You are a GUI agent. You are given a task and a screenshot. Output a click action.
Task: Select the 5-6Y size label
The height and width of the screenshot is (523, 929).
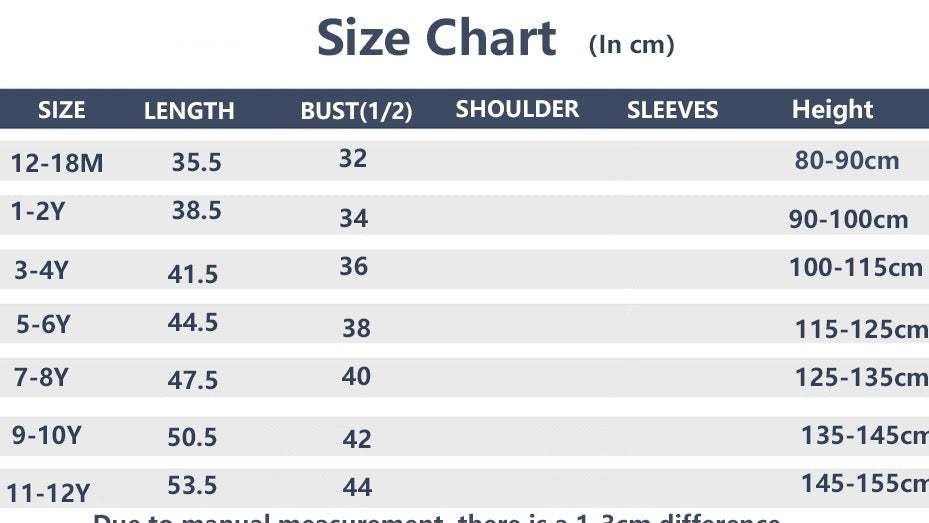pyautogui.click(x=43, y=324)
